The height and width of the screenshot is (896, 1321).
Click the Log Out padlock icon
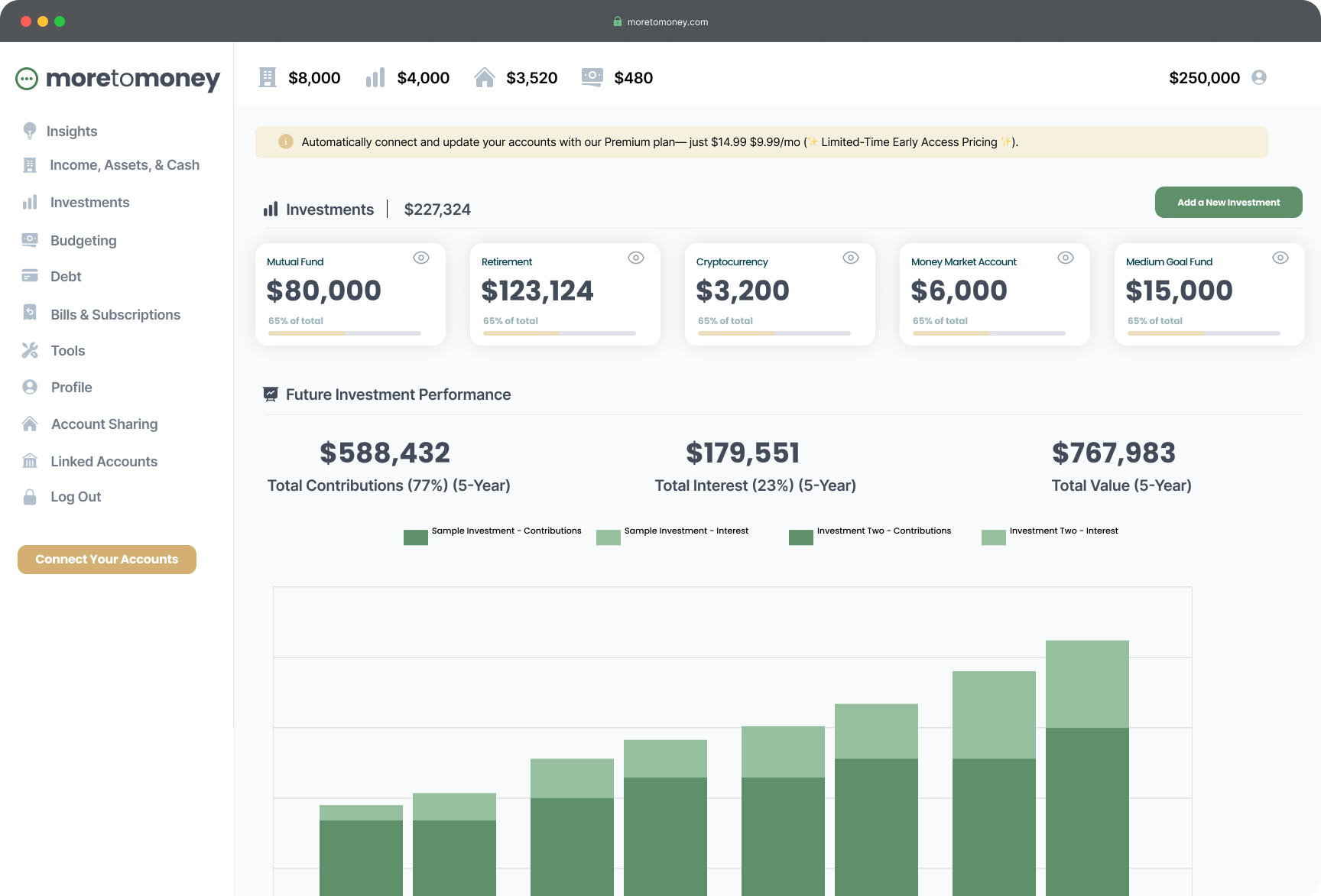30,497
